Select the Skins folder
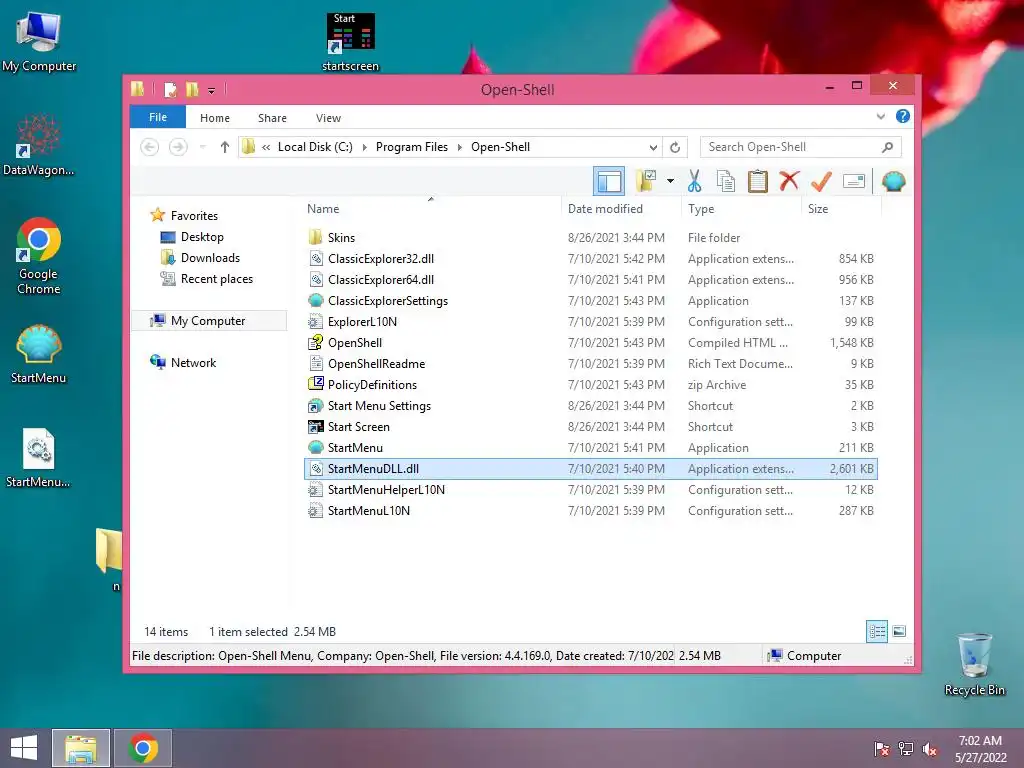The width and height of the screenshot is (1024, 768). [590, 238]
